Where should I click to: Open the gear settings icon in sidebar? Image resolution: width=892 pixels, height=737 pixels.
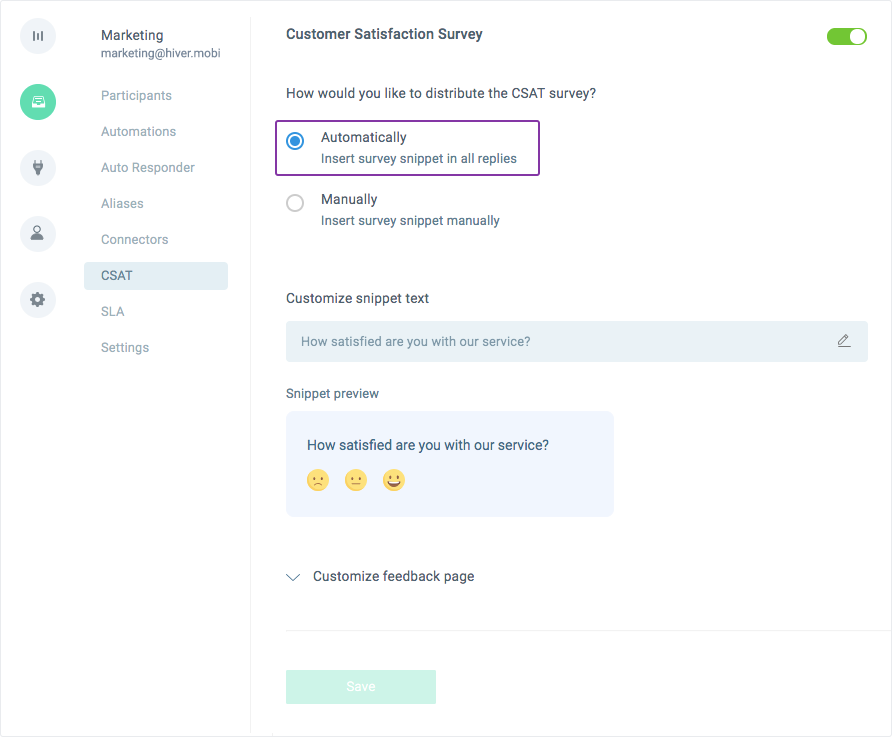pos(38,300)
